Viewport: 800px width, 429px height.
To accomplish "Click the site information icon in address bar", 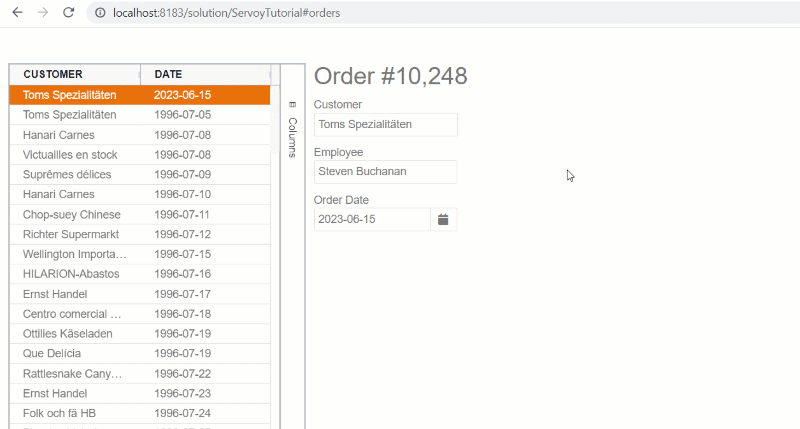I will coord(99,13).
